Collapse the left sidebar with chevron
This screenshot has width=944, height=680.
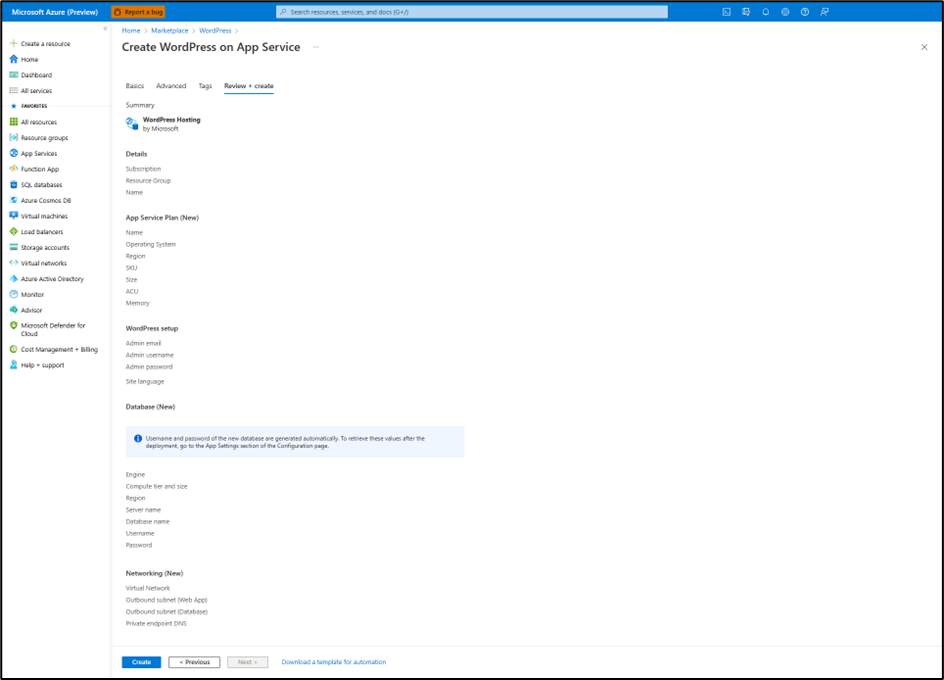[x=105, y=28]
